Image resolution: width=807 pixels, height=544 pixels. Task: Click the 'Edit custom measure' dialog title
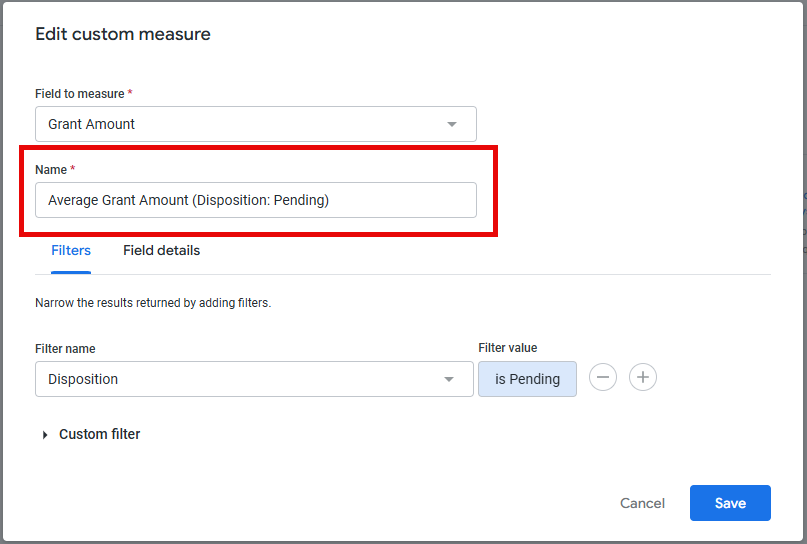(x=123, y=34)
